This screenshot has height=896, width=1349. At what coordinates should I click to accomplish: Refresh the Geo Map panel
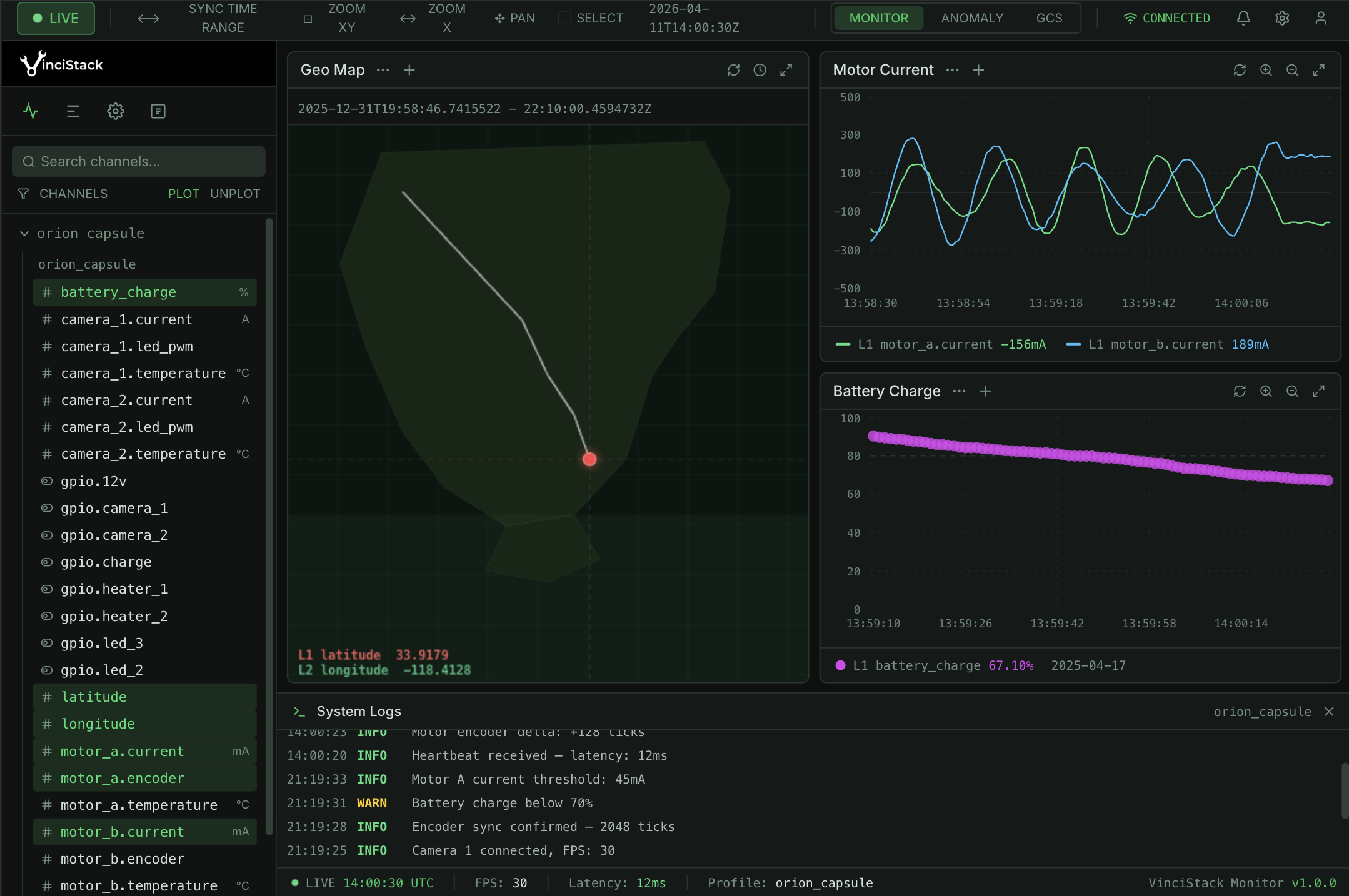(734, 70)
